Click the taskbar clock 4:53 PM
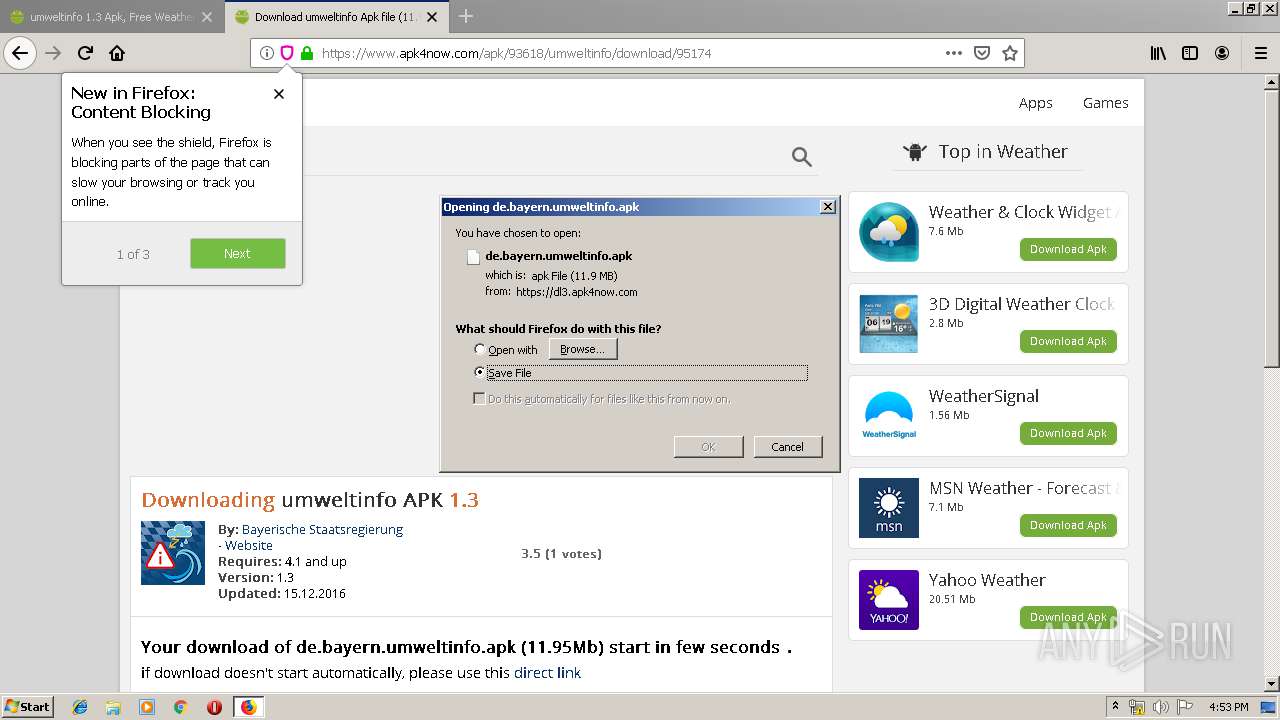 point(1229,707)
